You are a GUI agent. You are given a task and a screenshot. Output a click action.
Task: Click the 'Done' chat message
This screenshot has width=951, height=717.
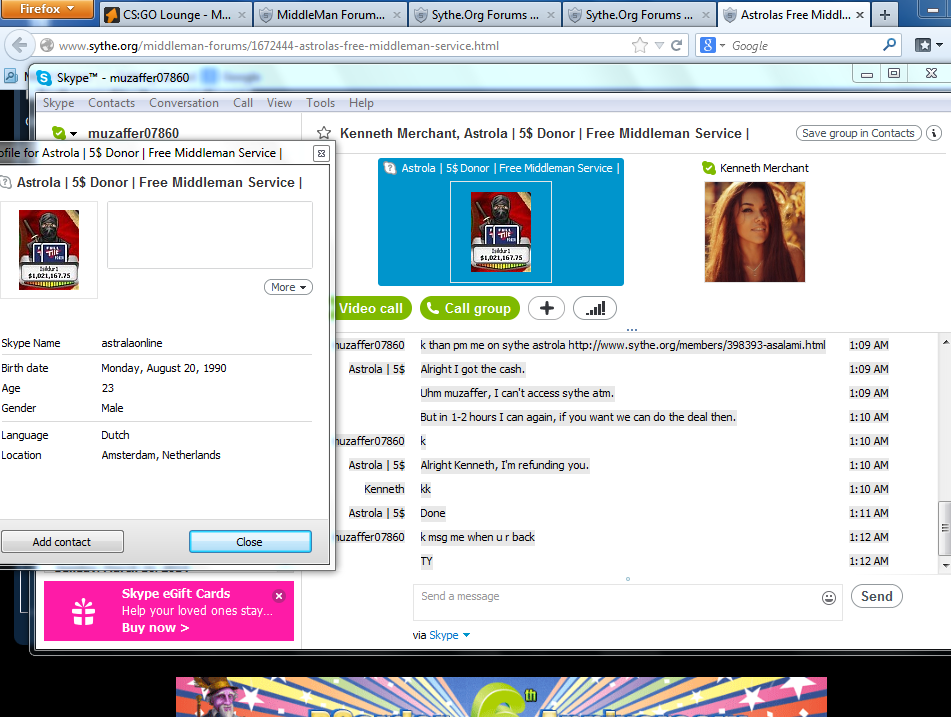click(x=433, y=513)
